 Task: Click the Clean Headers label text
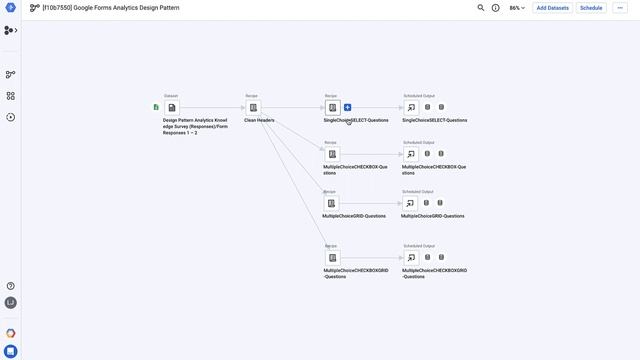(259, 120)
